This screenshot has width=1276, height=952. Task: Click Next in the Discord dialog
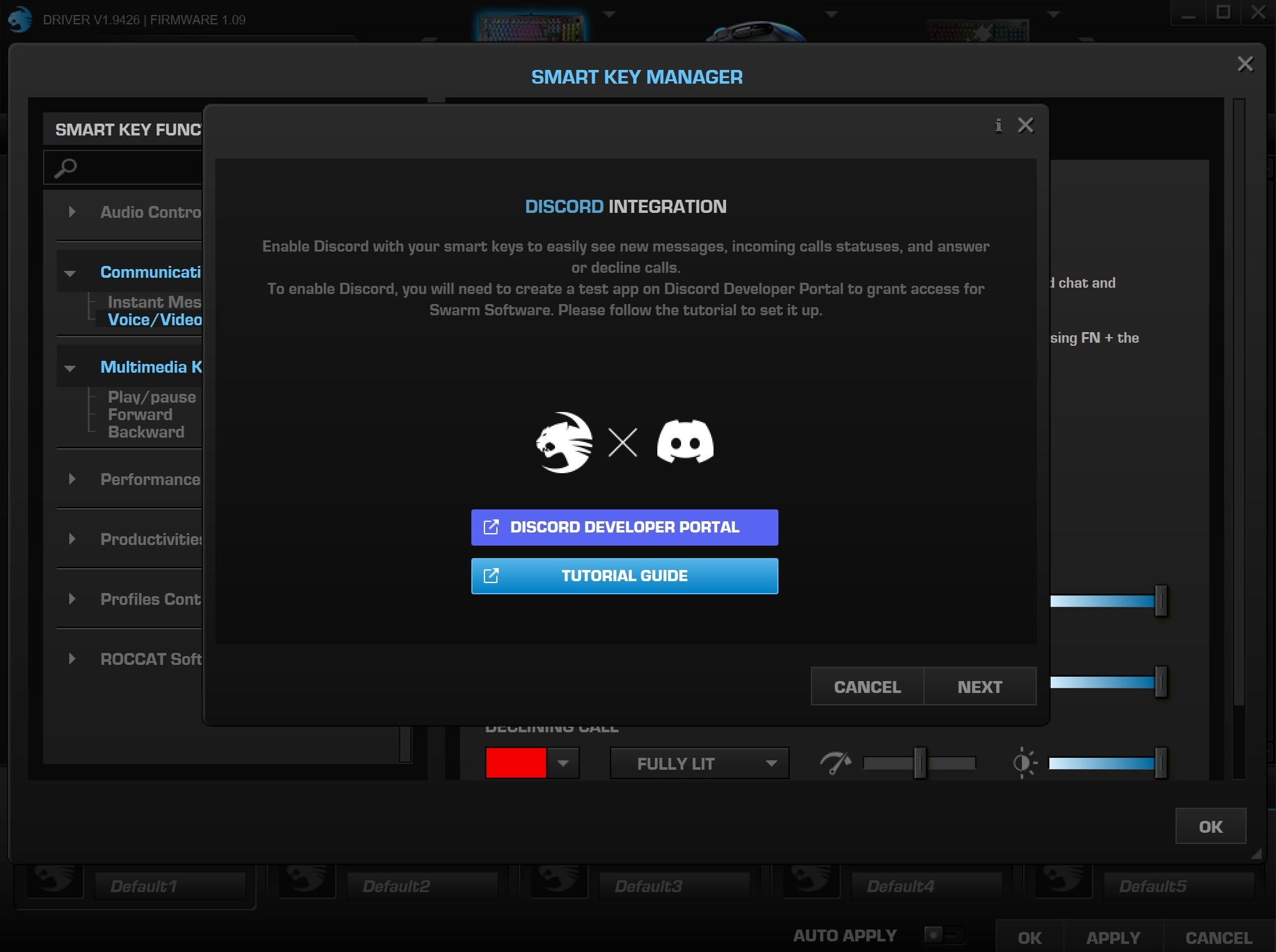tap(979, 687)
